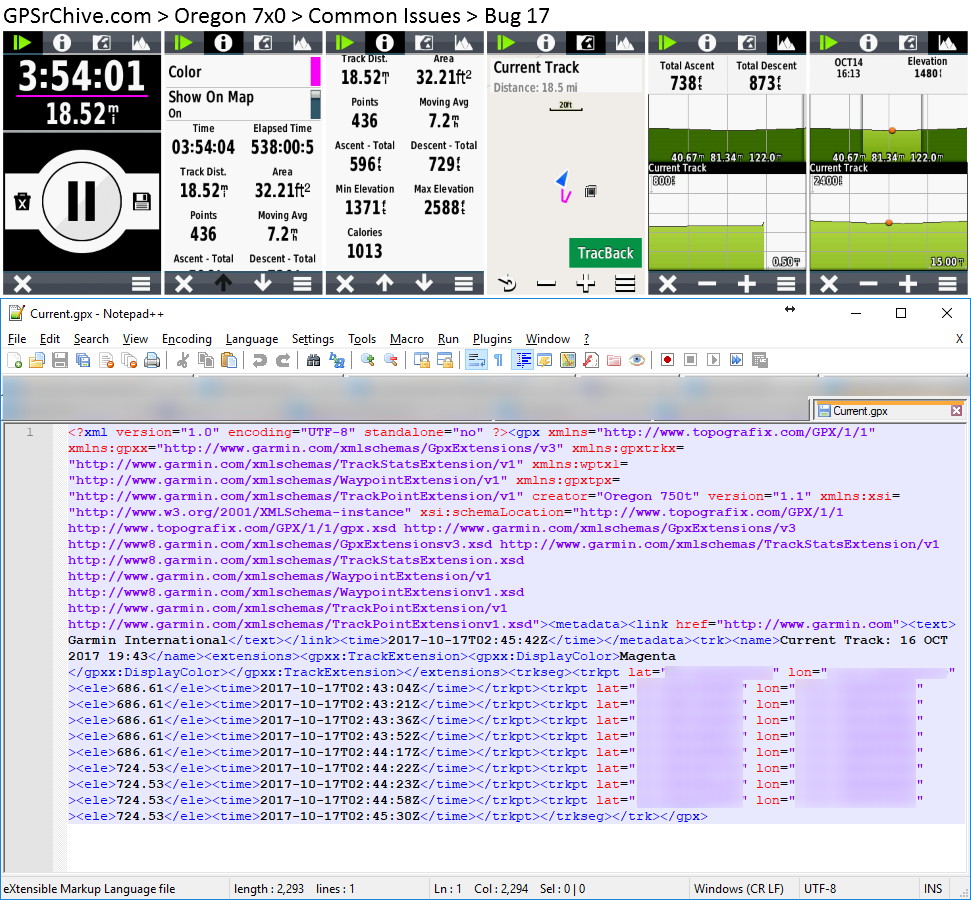Click the magenta track Color swatch
This screenshot has width=971, height=900.
click(315, 72)
